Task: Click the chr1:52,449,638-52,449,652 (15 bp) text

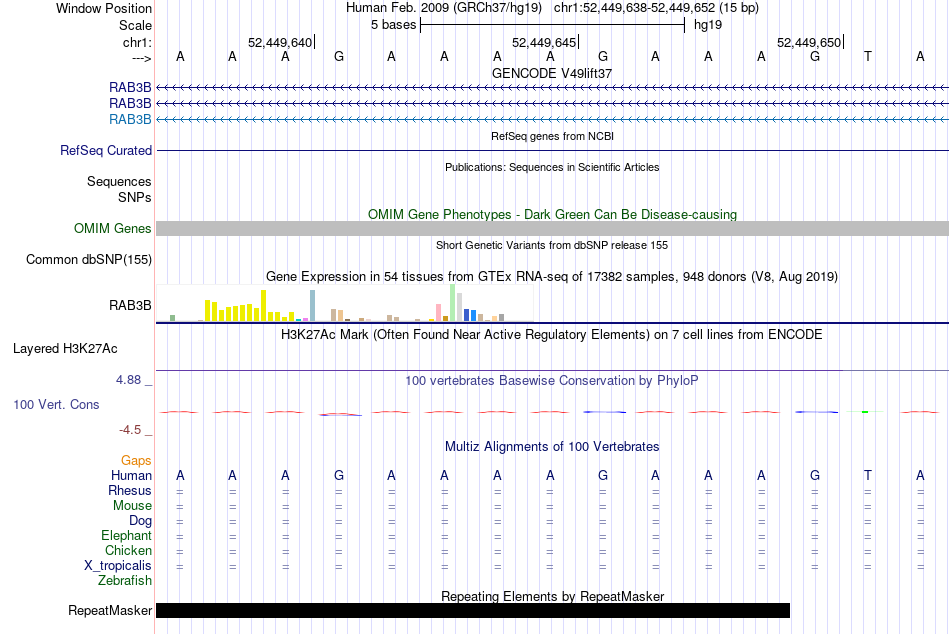Action: click(x=656, y=8)
